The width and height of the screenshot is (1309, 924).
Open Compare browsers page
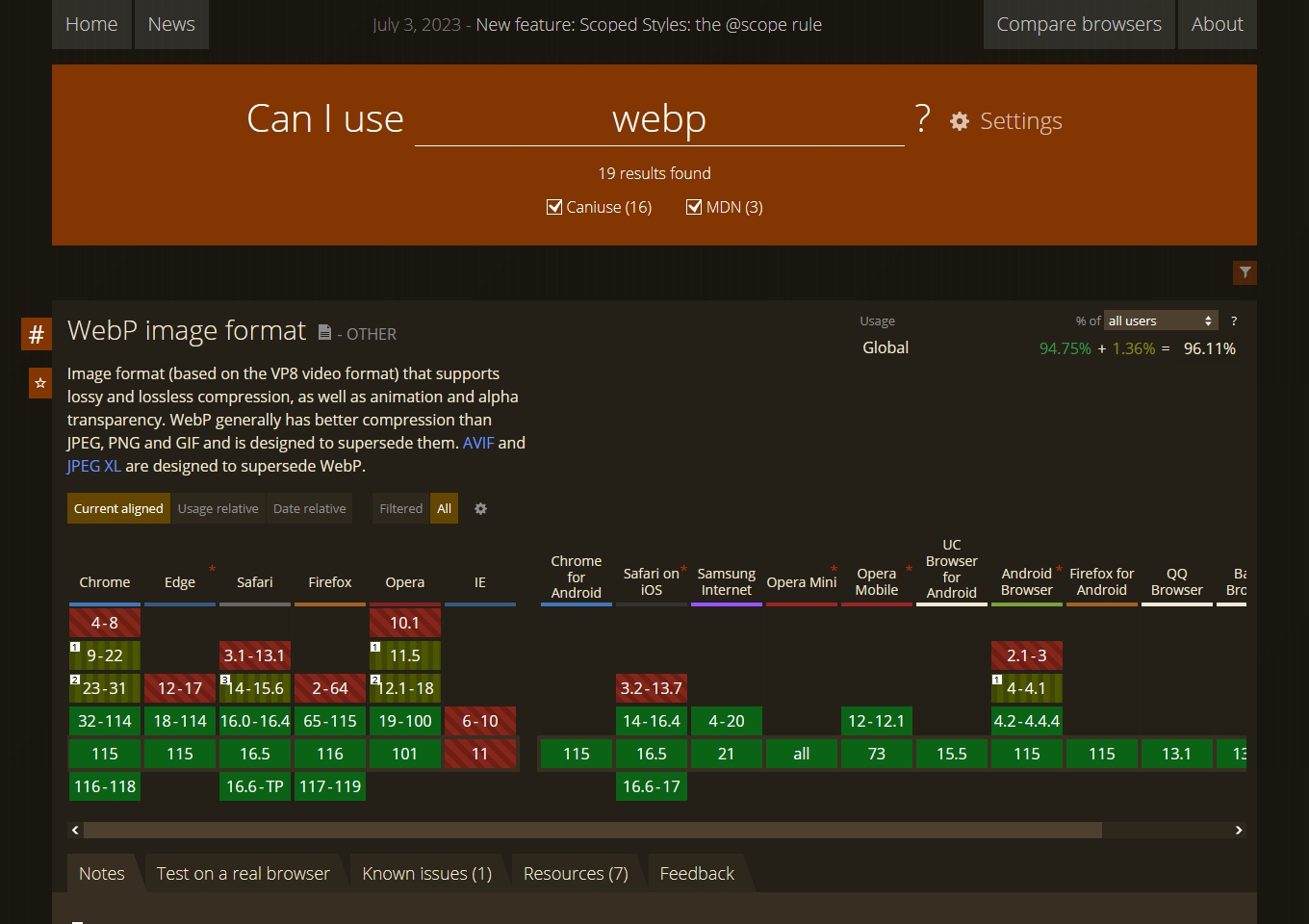[1079, 24]
